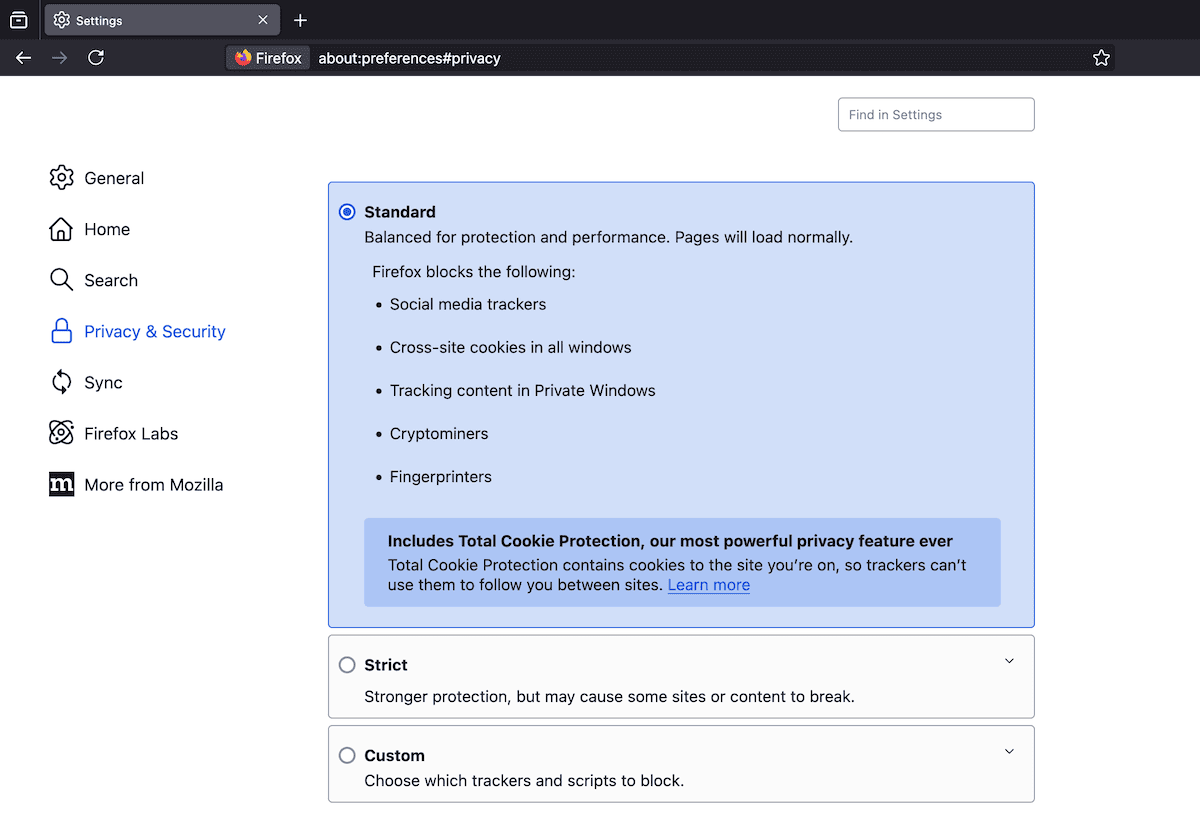Click the Privacy & Security lock icon
The width and height of the screenshot is (1200, 824).
click(x=62, y=331)
